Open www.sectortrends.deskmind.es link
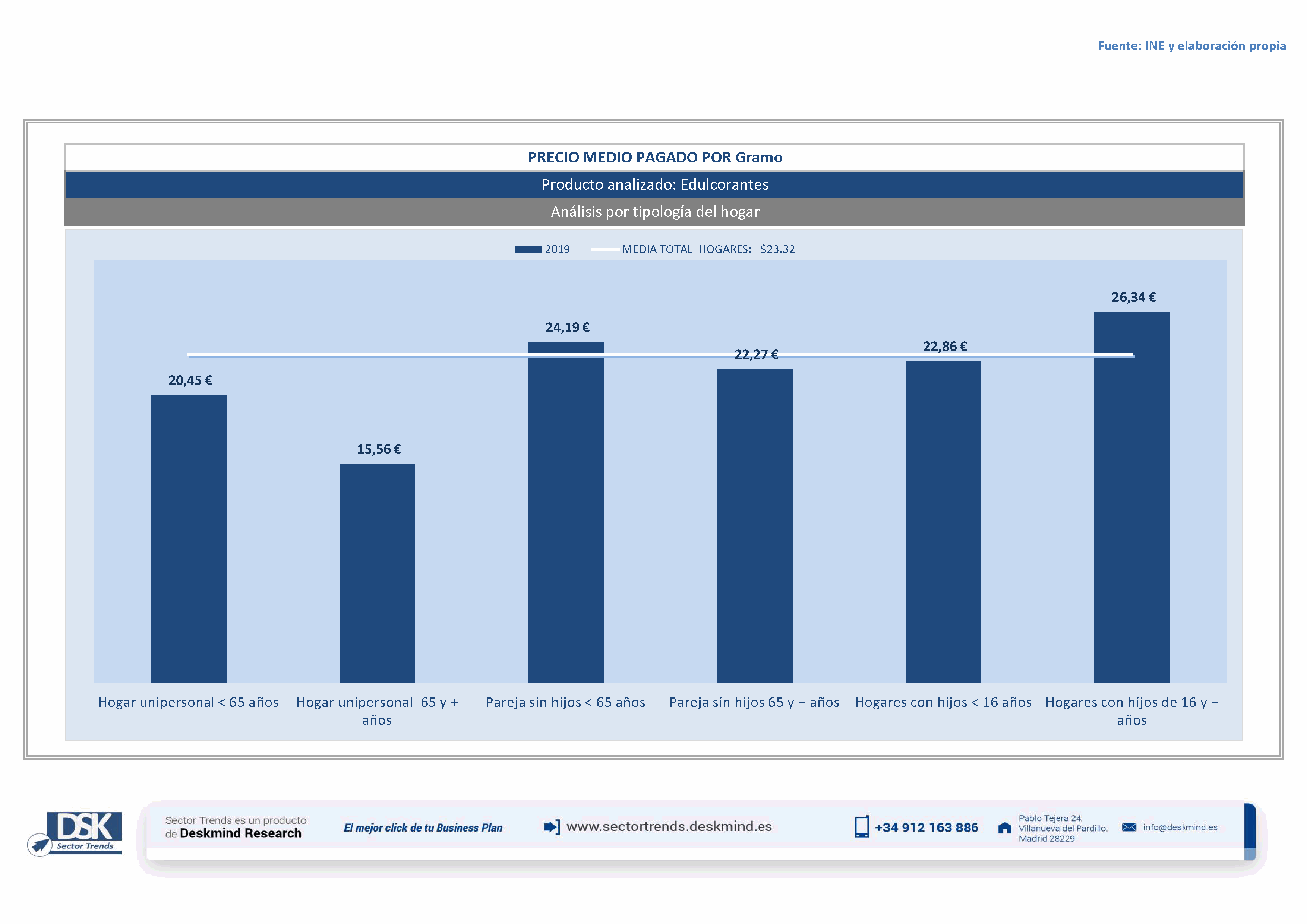 [x=669, y=826]
